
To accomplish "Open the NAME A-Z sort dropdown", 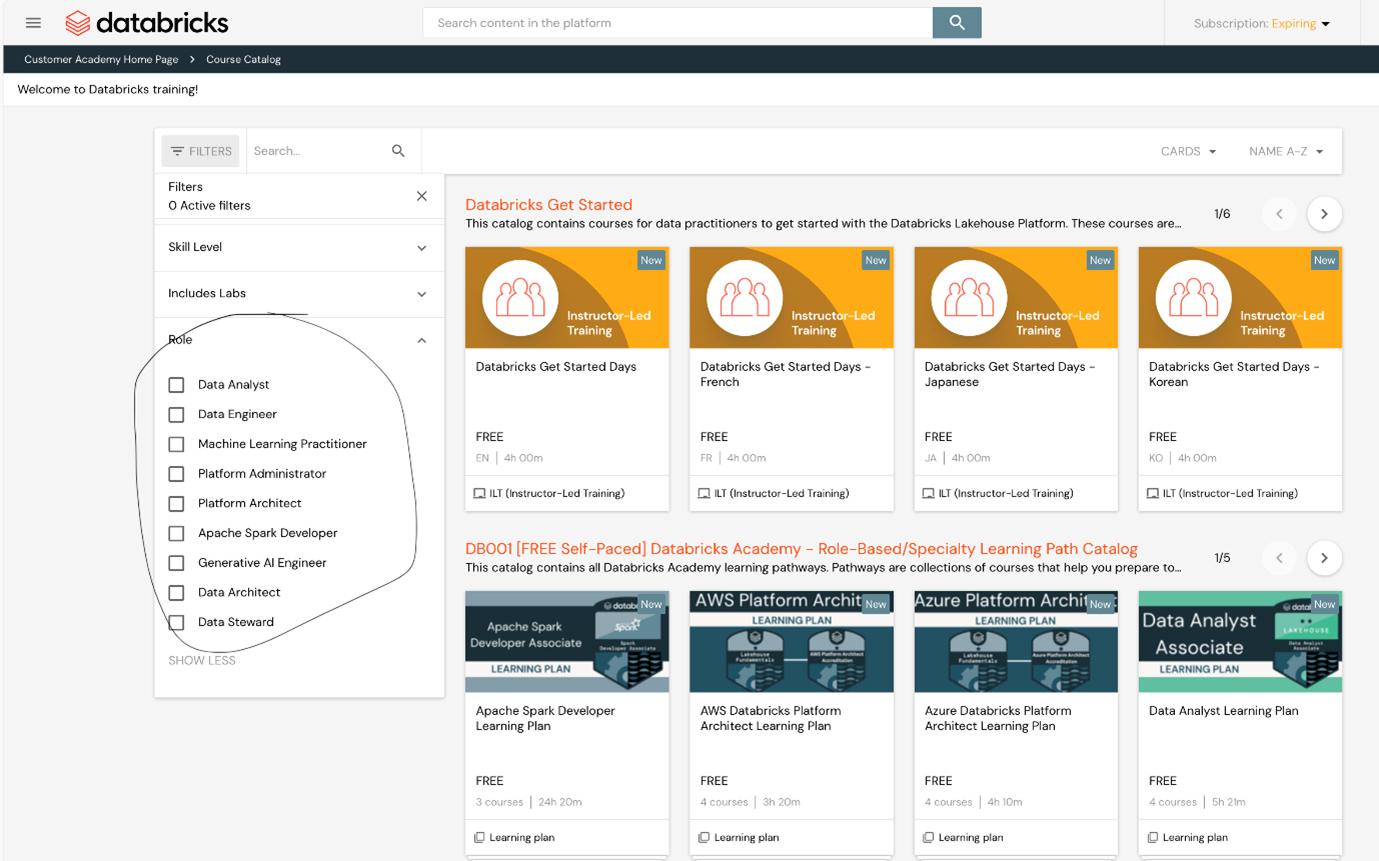I will point(1286,152).
